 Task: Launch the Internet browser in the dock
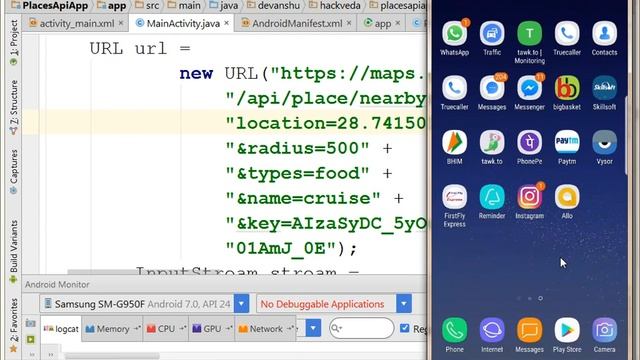(492, 330)
